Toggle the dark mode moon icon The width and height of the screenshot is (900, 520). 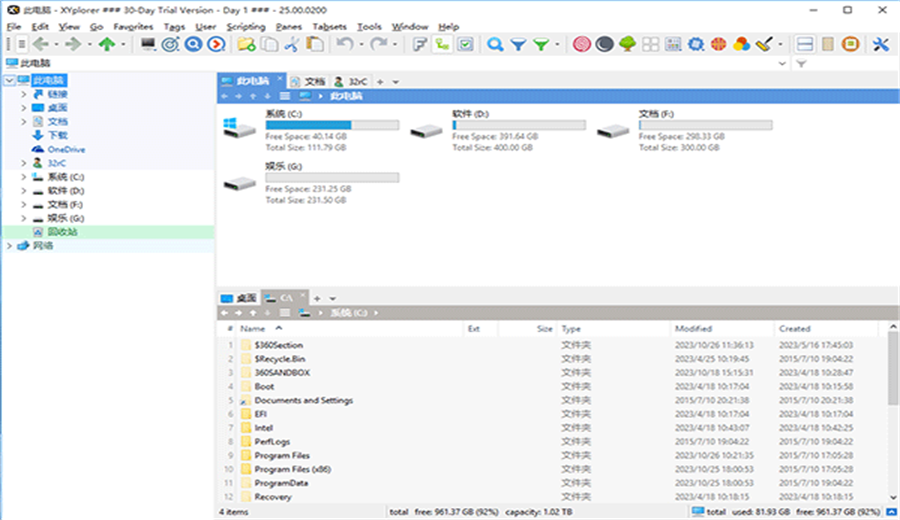604,44
